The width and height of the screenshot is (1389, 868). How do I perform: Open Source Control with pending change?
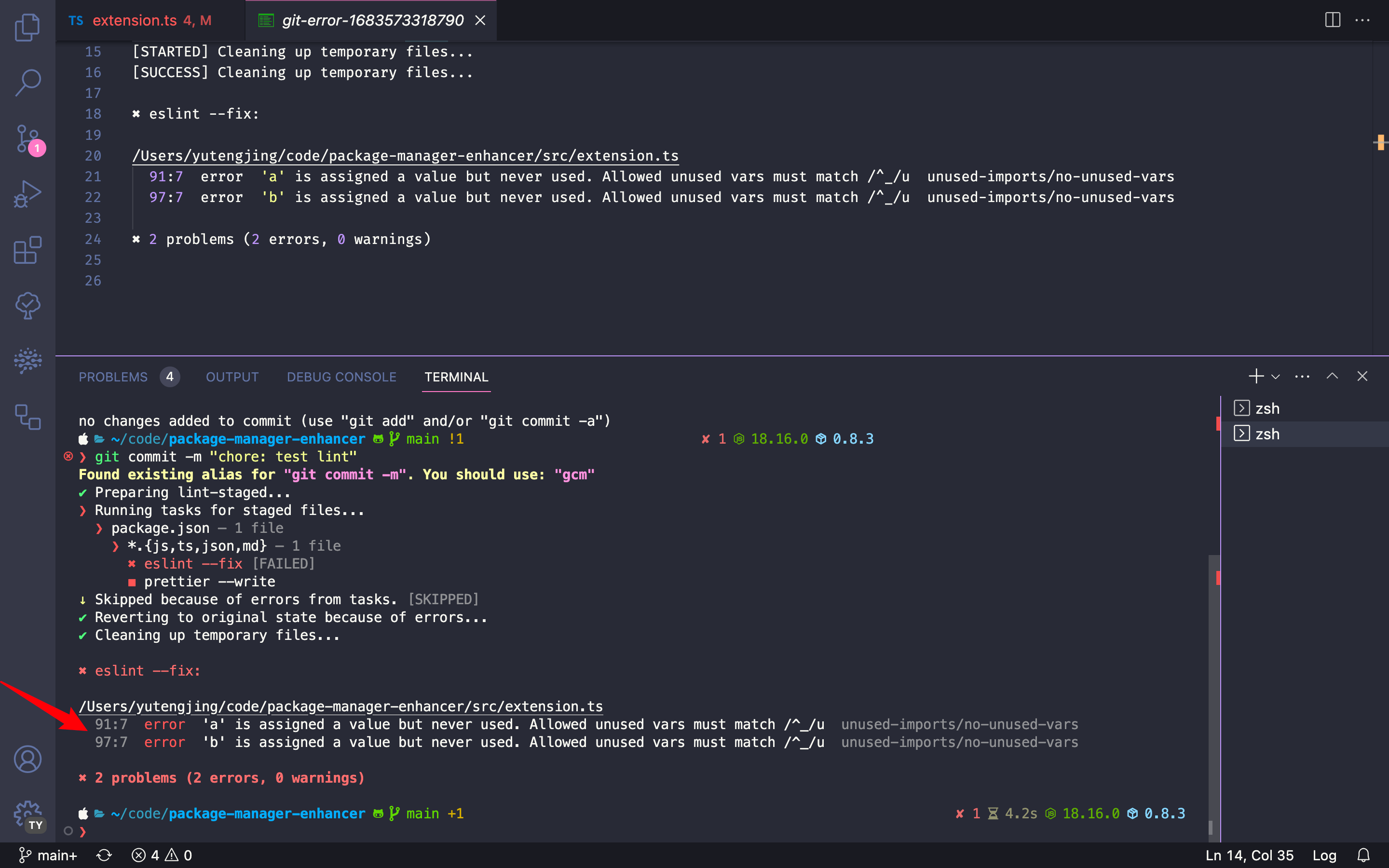click(x=27, y=138)
